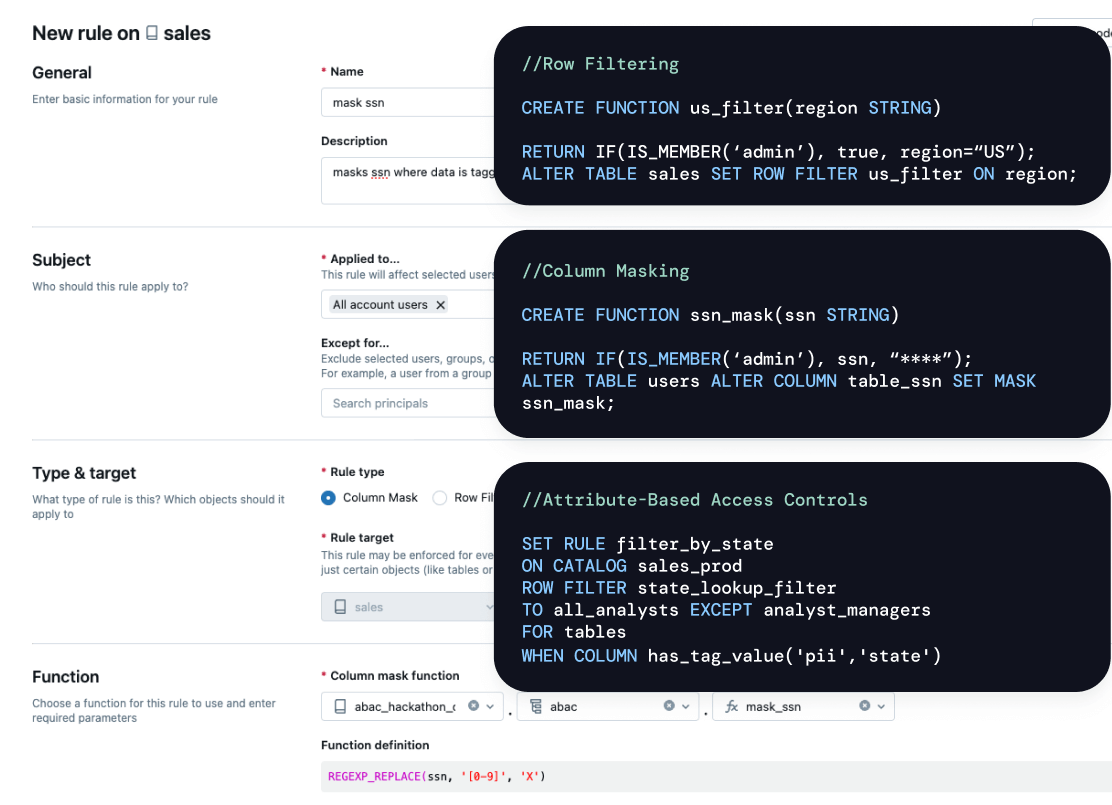Viewport: 1112px width, 805px height.
Task: Expand the mask_ssn function dropdown
Action: point(881,706)
